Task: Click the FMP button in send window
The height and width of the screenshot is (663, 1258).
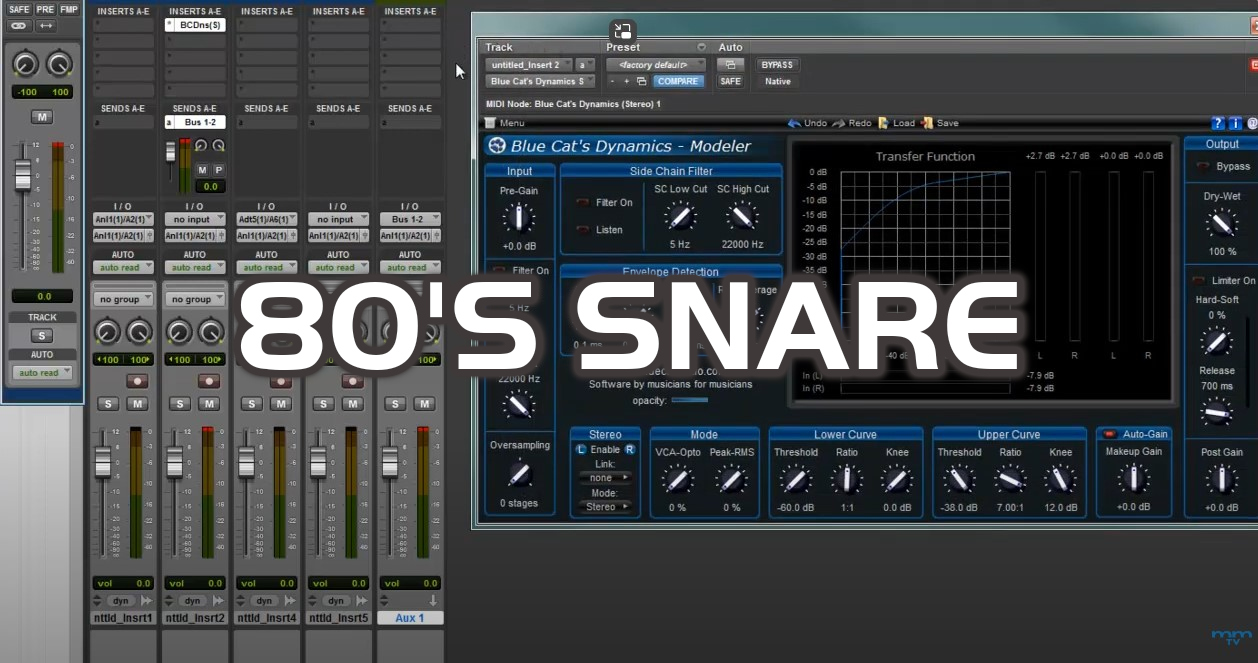Action: (68, 9)
